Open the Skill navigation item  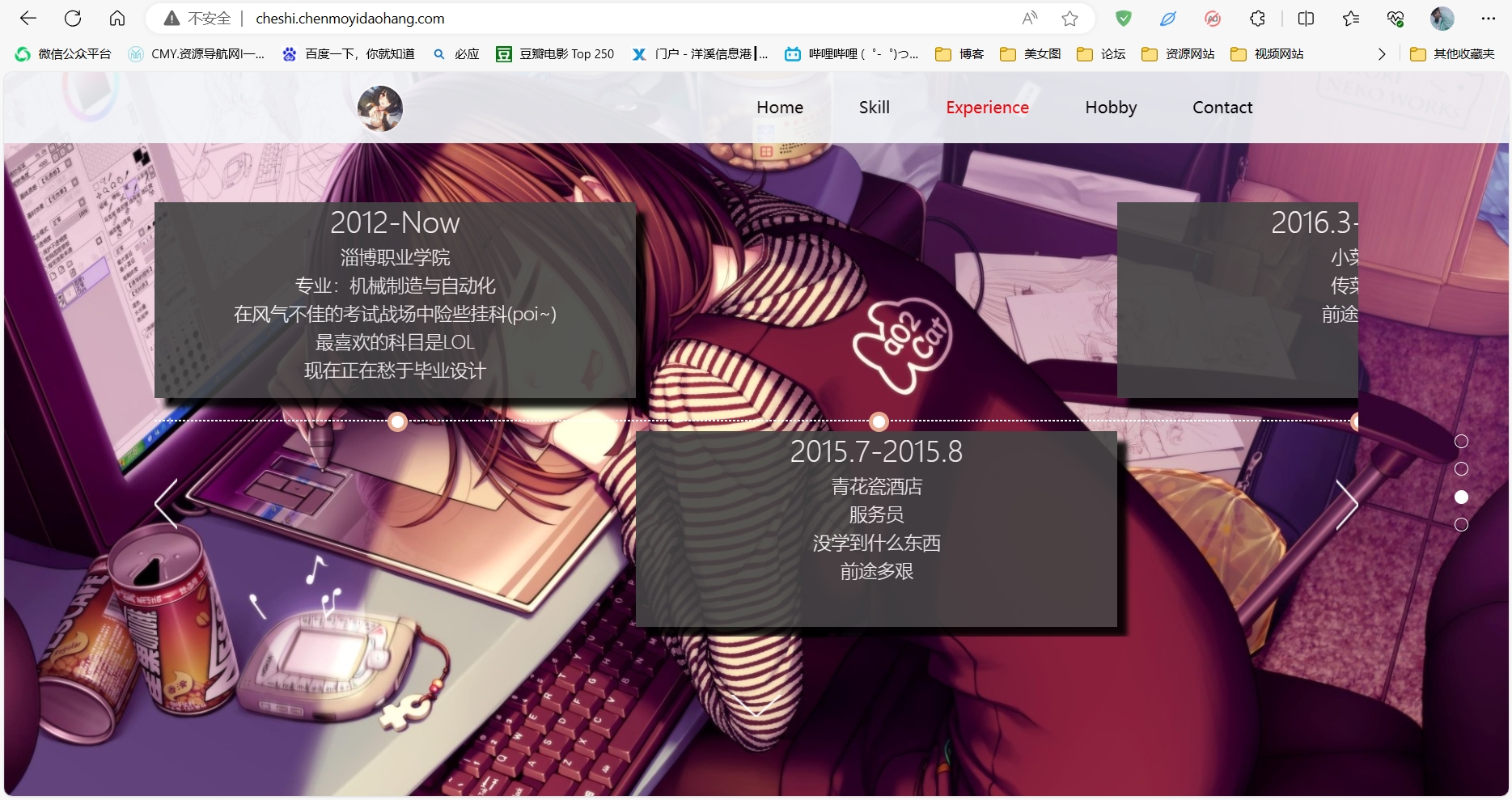coord(874,108)
